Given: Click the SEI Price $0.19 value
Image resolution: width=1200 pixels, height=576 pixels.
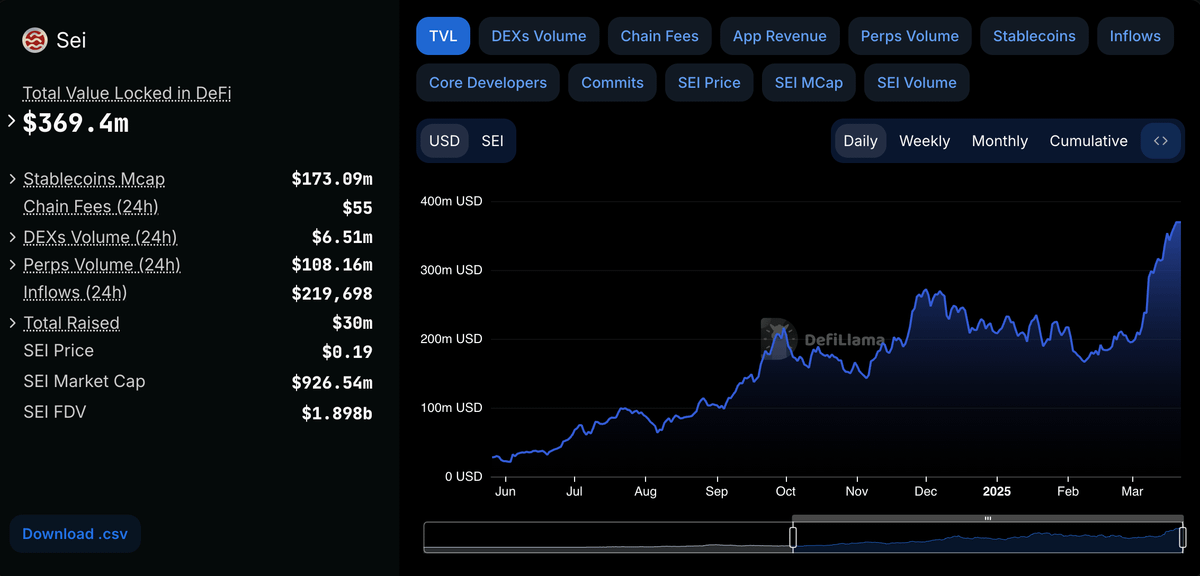Looking at the screenshot, I should 347,352.
